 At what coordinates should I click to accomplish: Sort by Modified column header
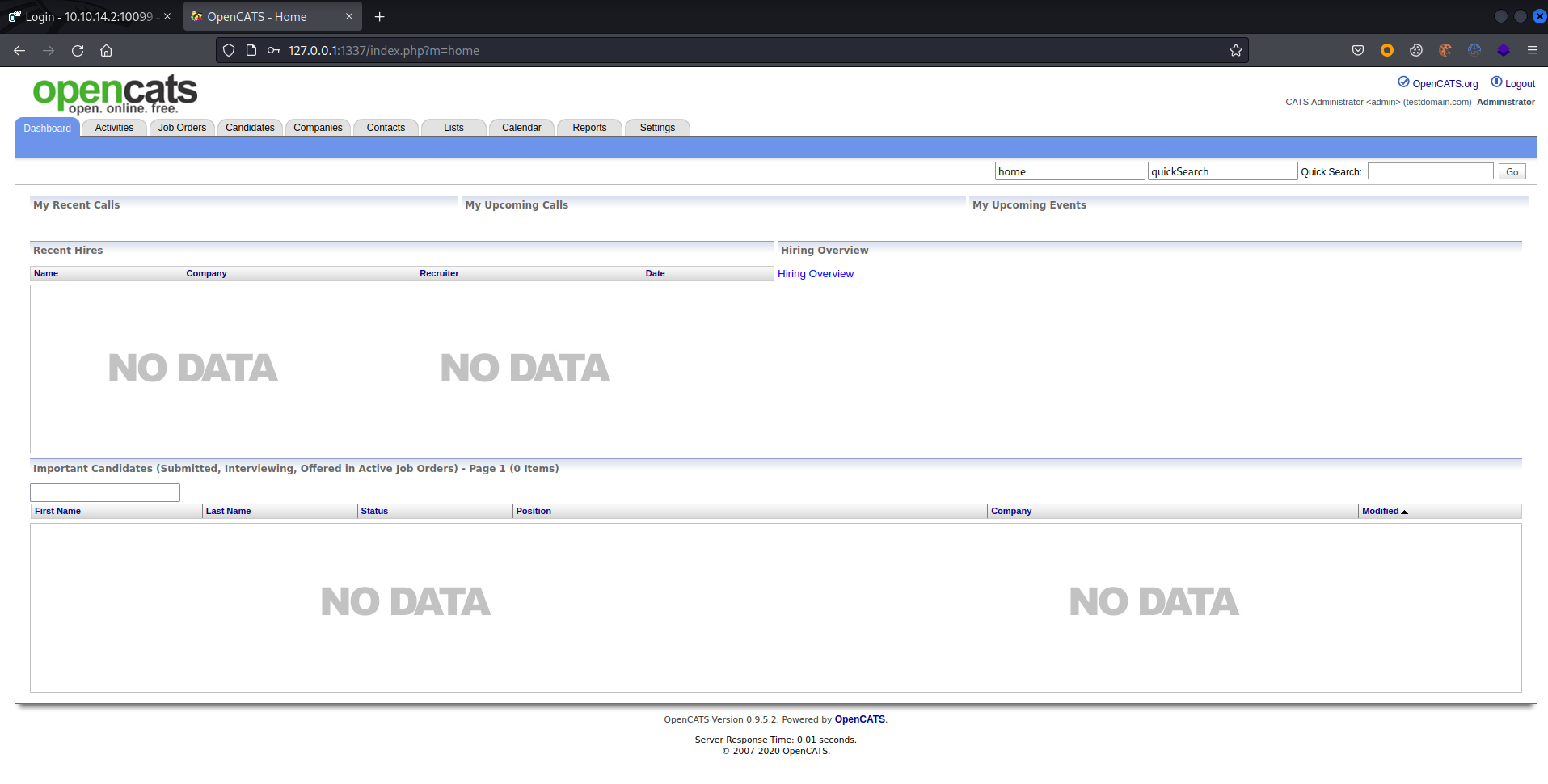click(1380, 512)
